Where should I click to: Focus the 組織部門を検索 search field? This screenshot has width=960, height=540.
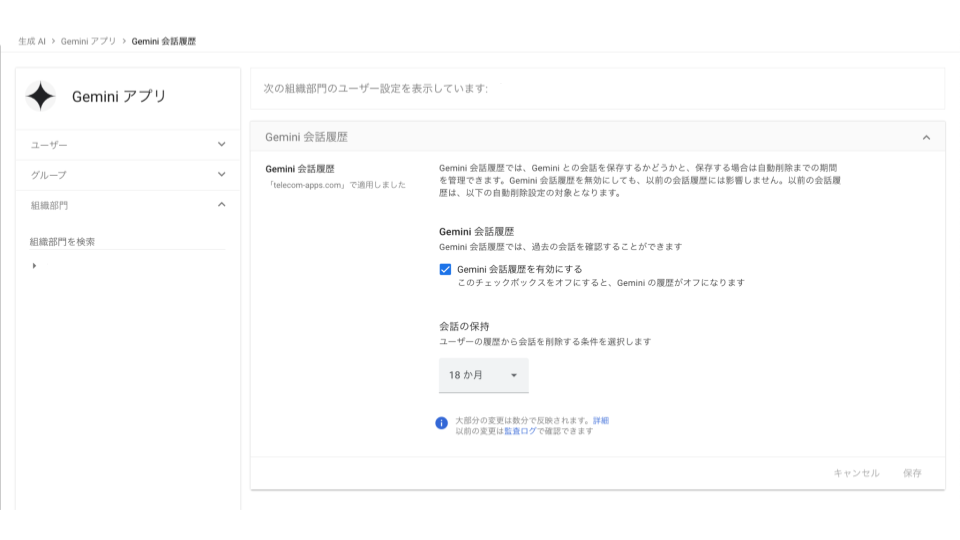[126, 241]
